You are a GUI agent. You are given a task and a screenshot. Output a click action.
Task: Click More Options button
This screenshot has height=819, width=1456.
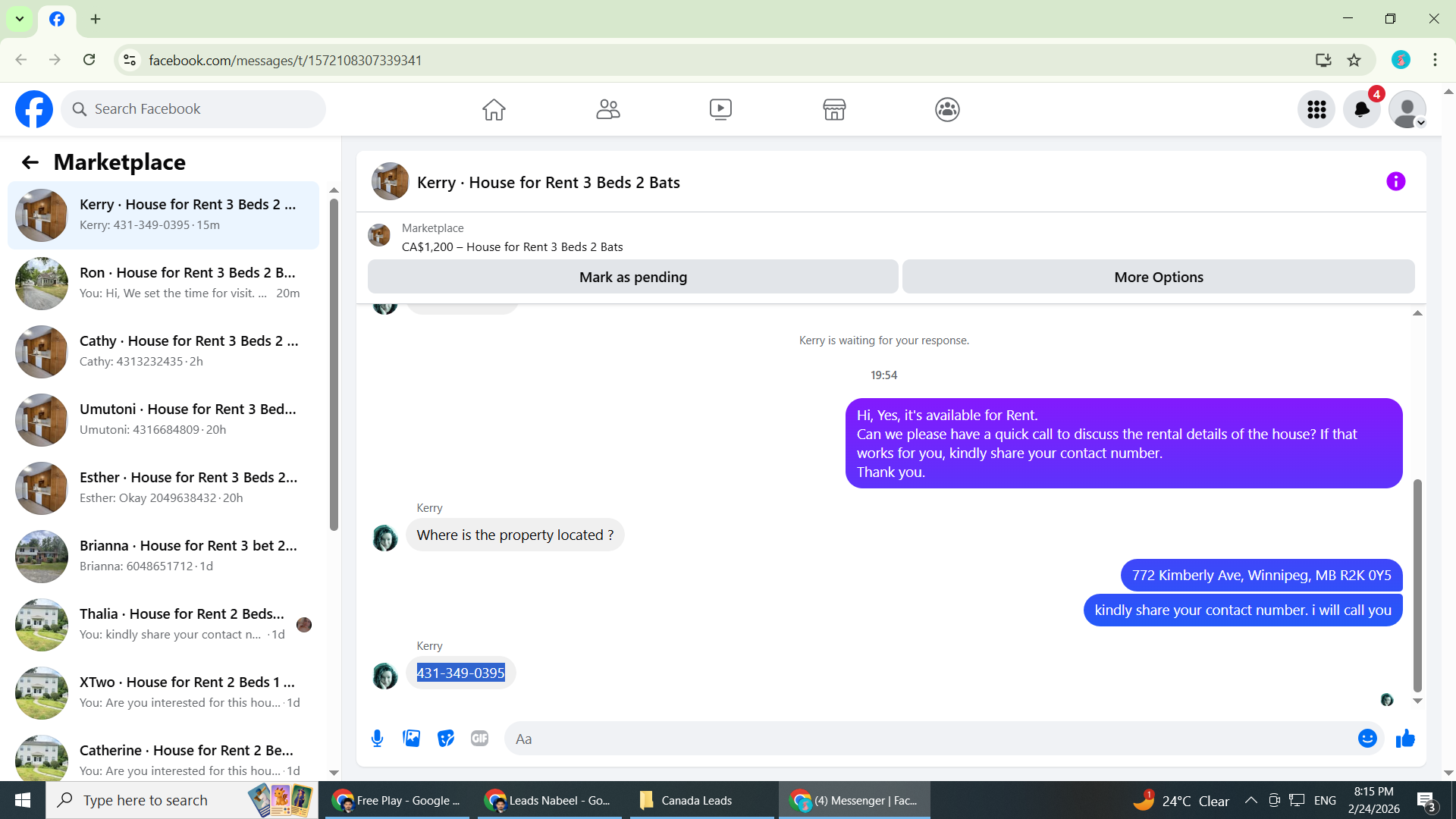1158,277
